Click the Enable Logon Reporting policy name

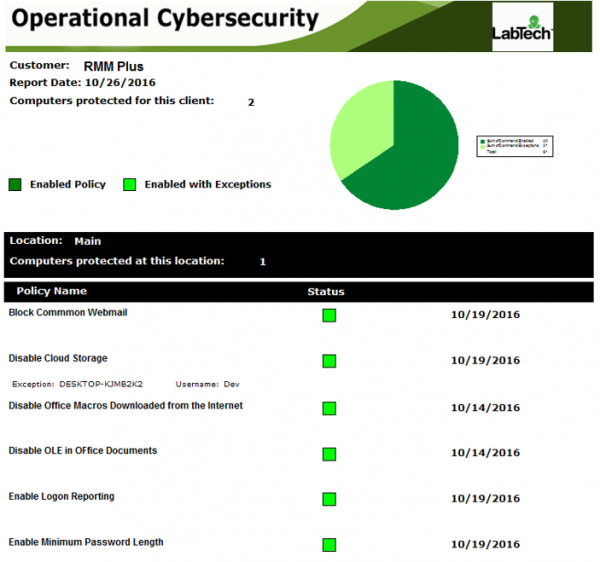pos(61,496)
